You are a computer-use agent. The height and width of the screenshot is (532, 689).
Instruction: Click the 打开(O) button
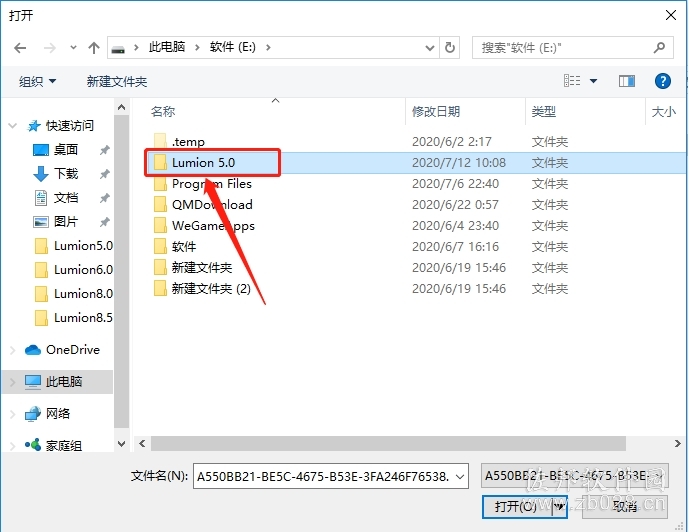tap(518, 507)
